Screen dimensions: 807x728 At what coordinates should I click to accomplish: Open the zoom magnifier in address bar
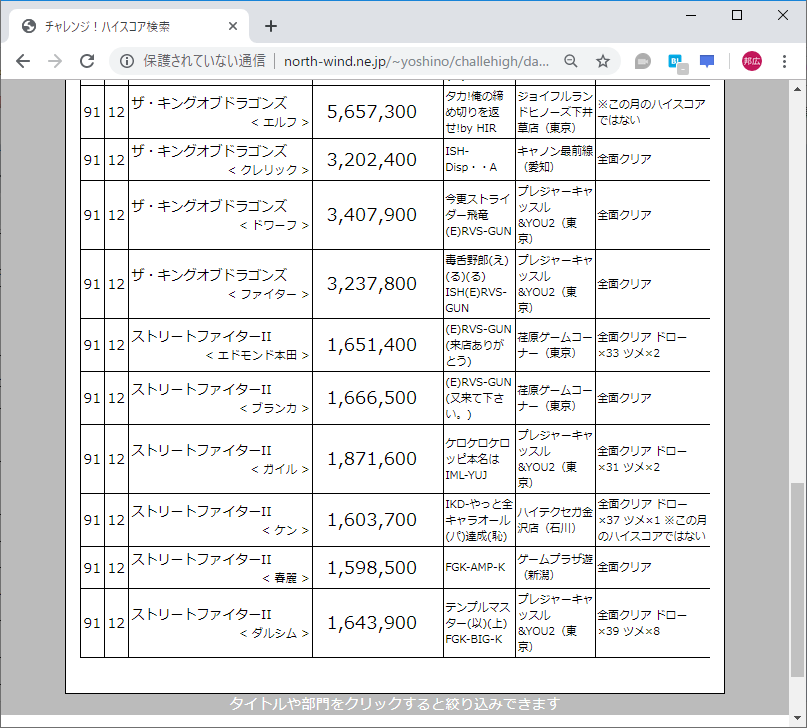[x=571, y=61]
